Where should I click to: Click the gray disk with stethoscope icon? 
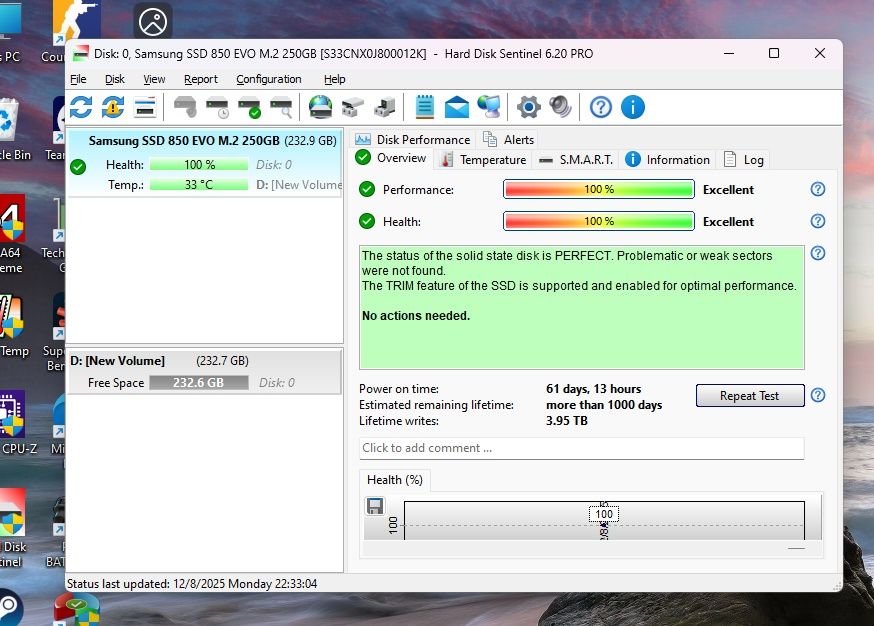(186, 107)
